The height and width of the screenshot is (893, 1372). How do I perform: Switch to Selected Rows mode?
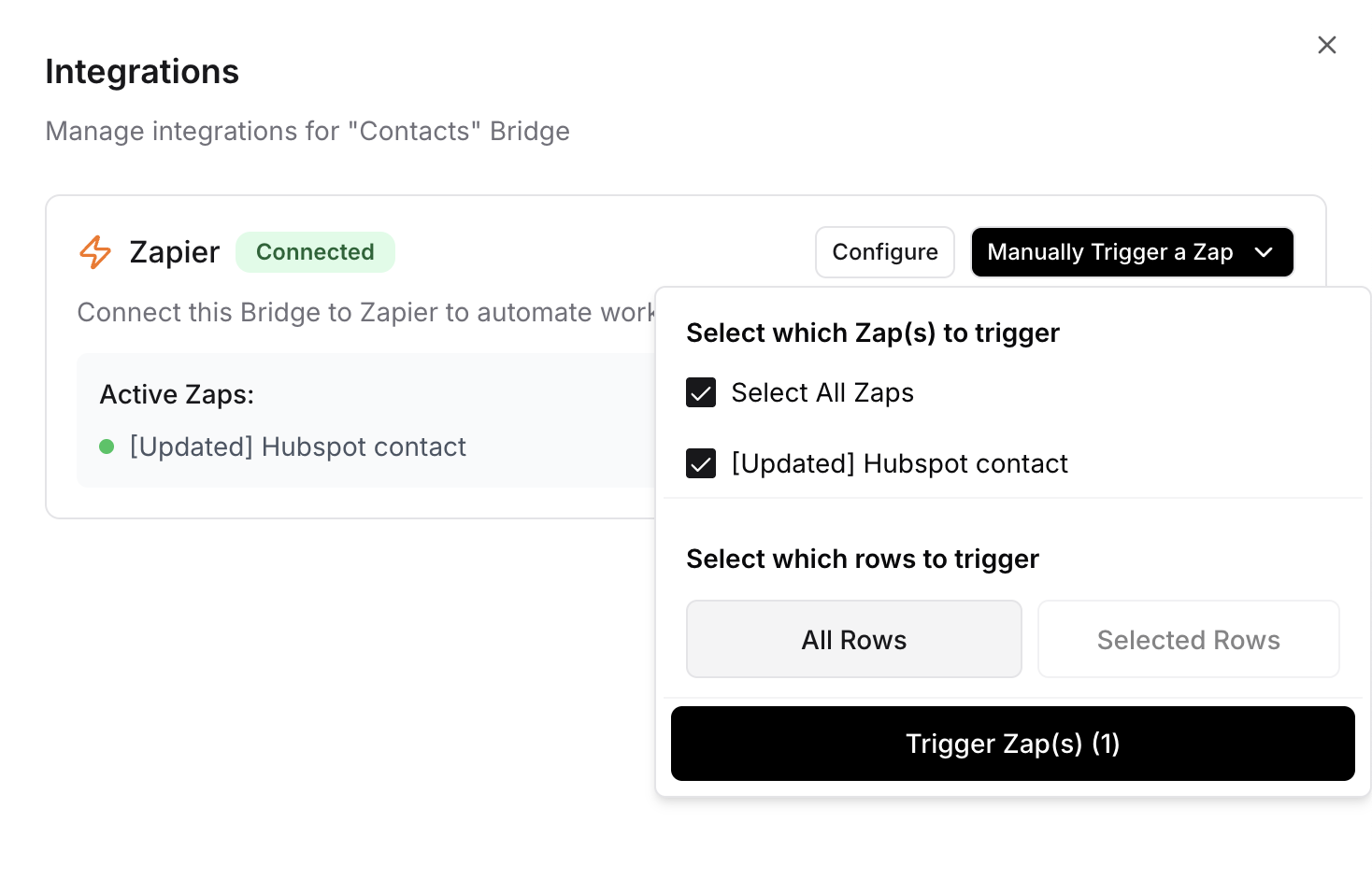(x=1188, y=639)
